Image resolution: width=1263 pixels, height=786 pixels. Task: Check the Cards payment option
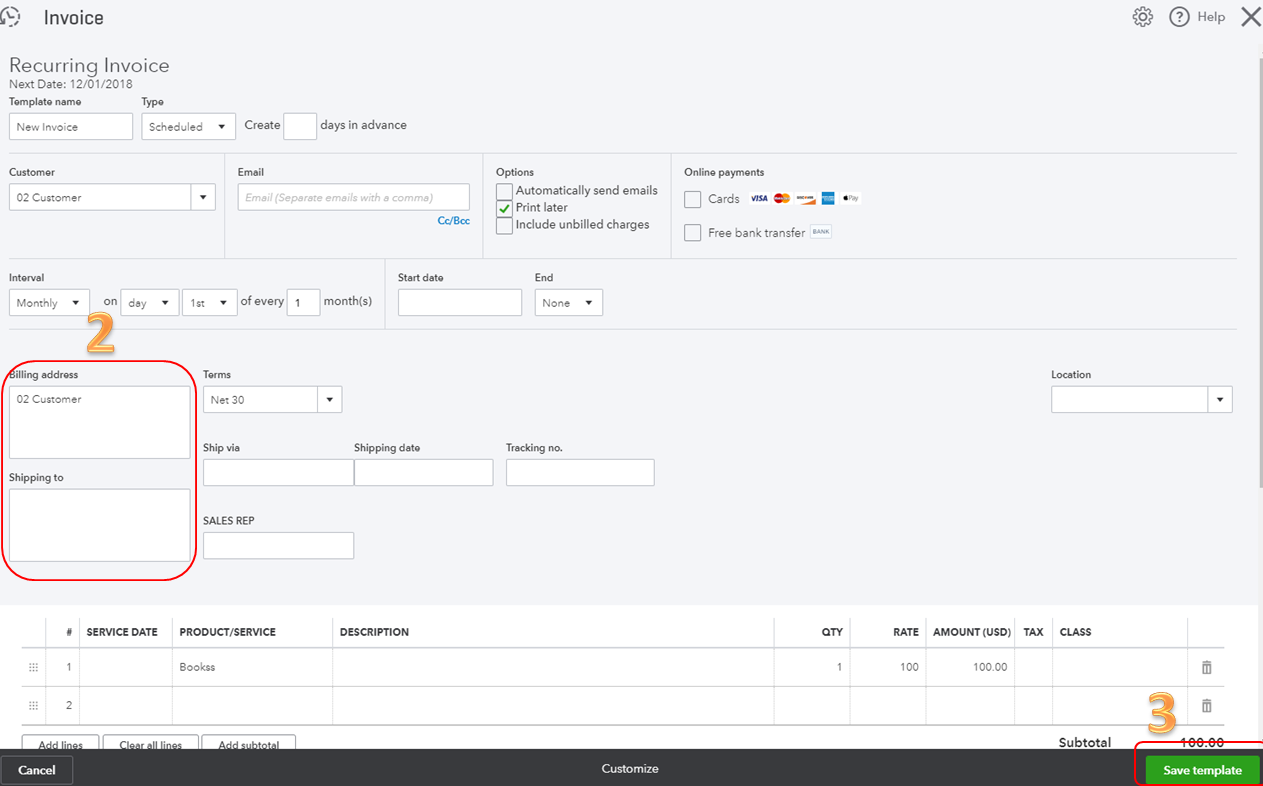tap(692, 199)
